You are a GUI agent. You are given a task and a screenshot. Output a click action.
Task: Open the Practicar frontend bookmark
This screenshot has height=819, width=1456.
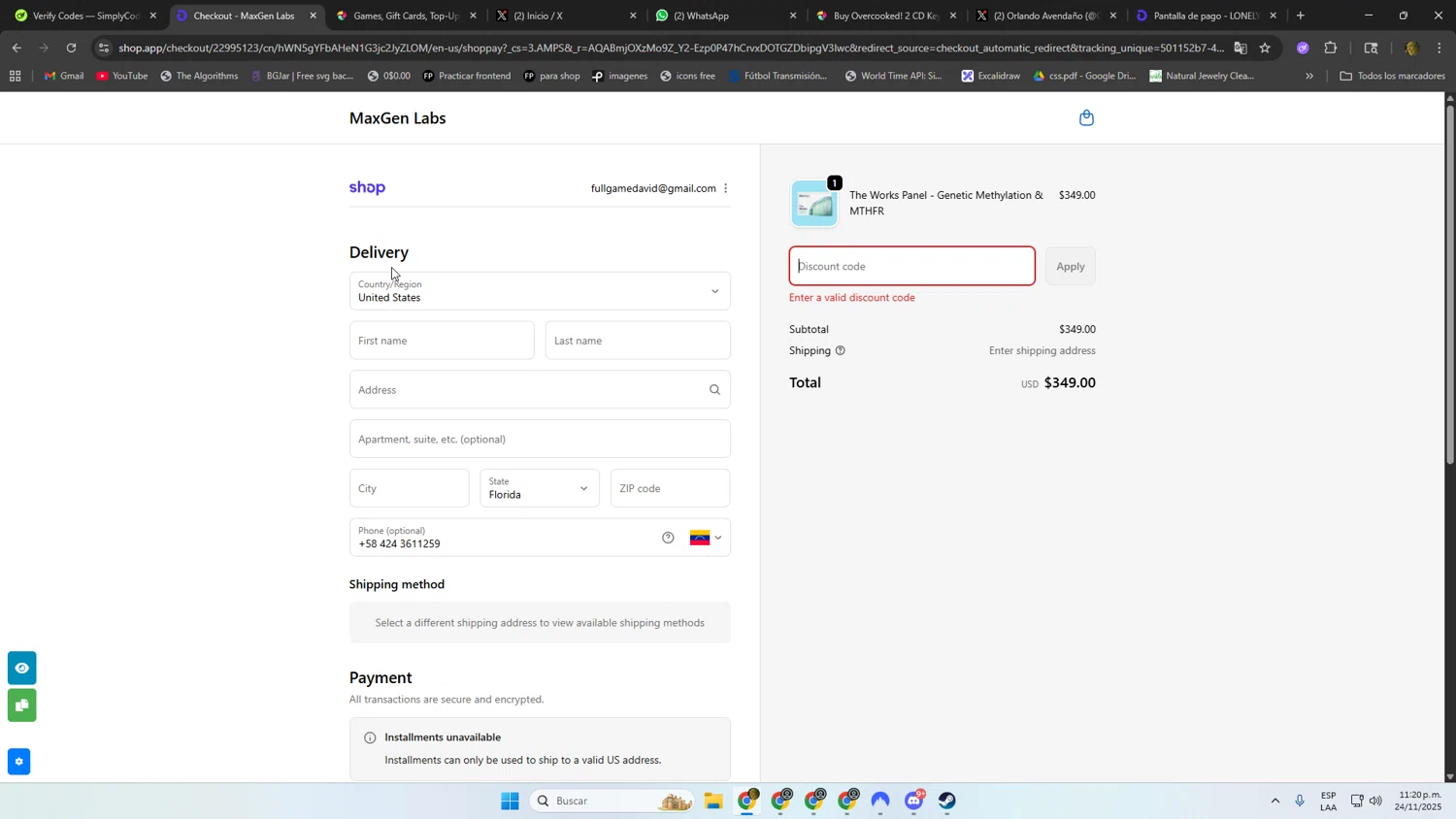coord(467,76)
